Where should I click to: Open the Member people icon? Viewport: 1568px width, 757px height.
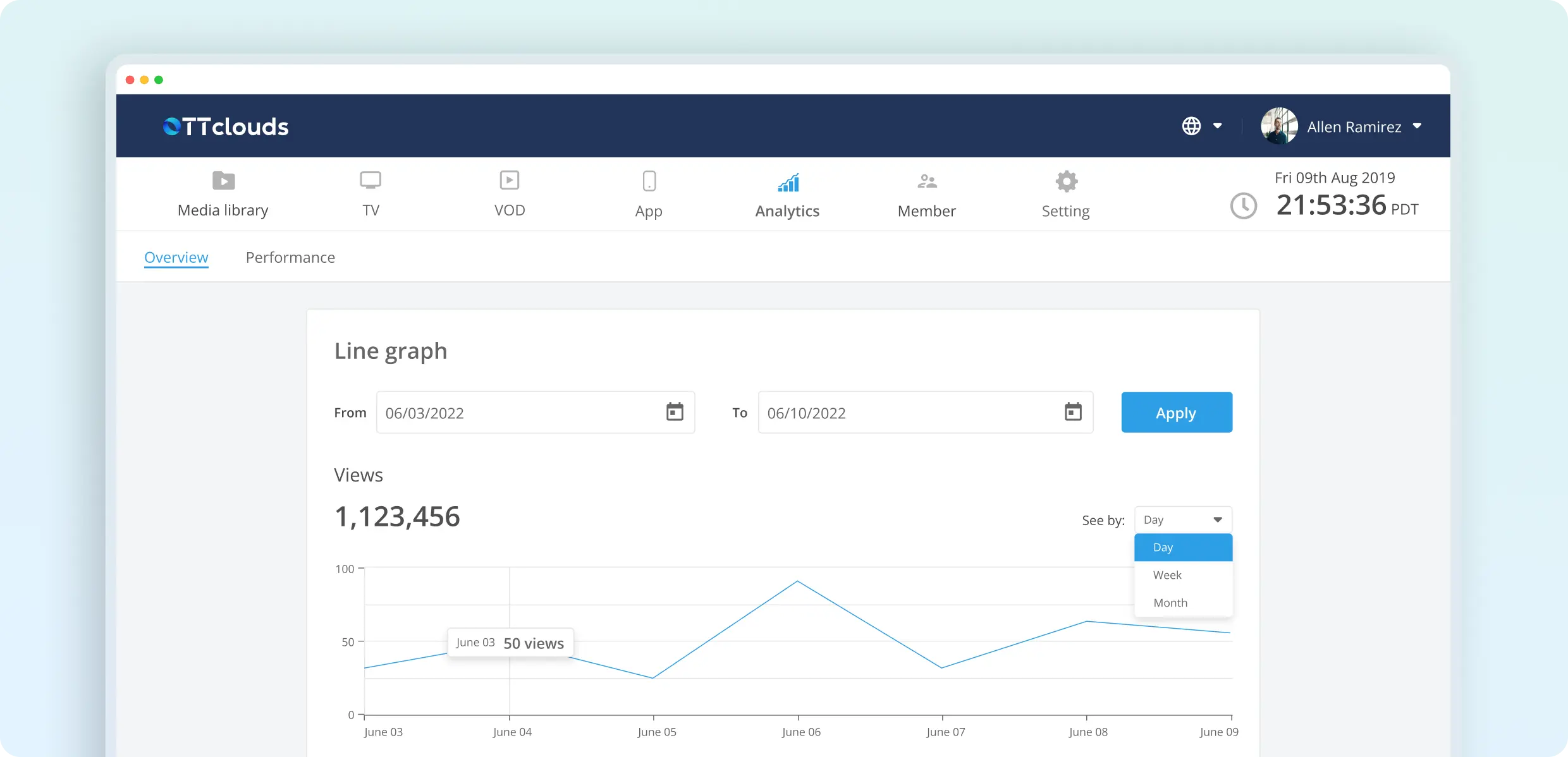point(926,181)
